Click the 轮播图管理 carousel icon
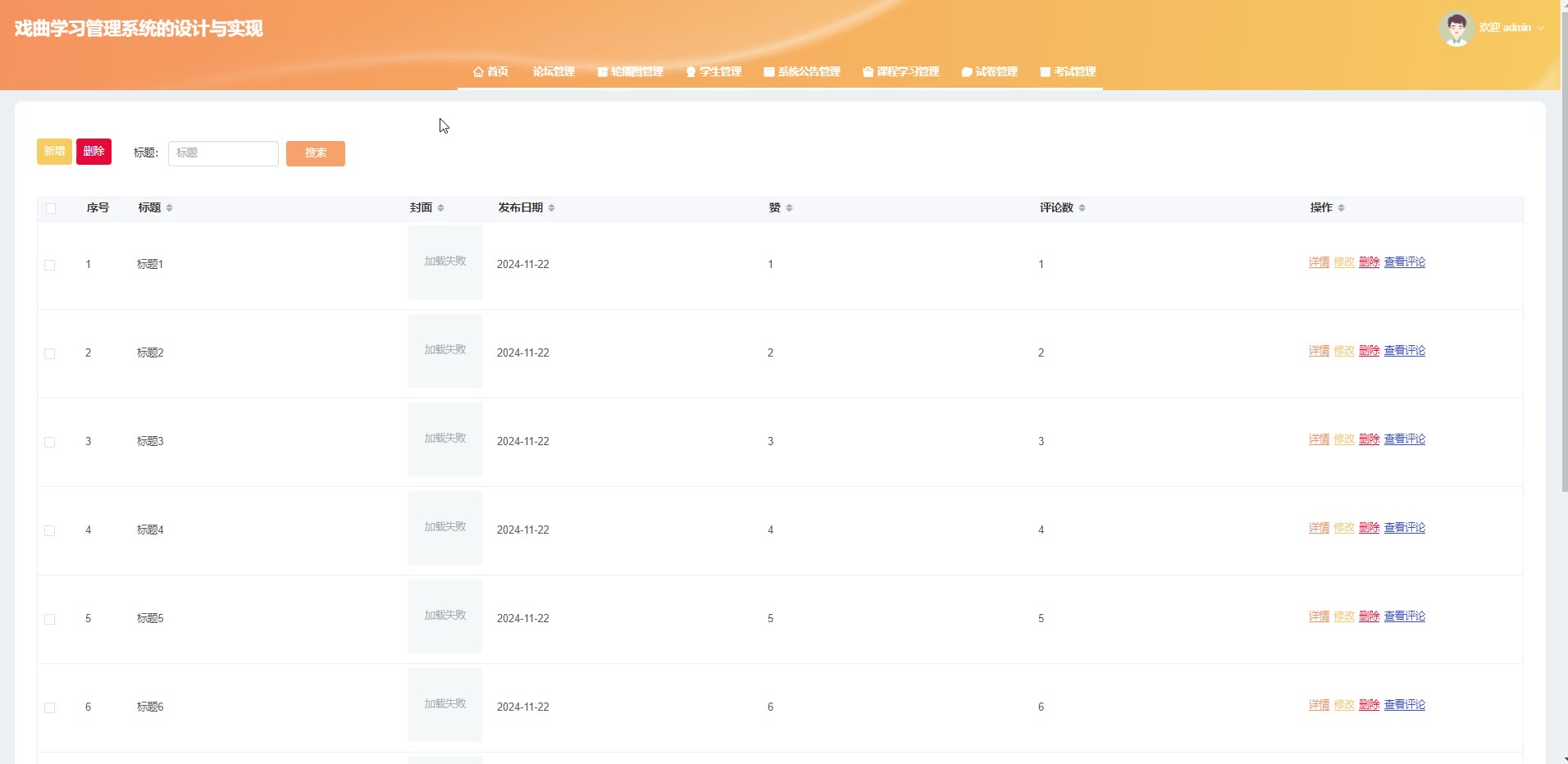The image size is (1568, 764). pos(603,72)
